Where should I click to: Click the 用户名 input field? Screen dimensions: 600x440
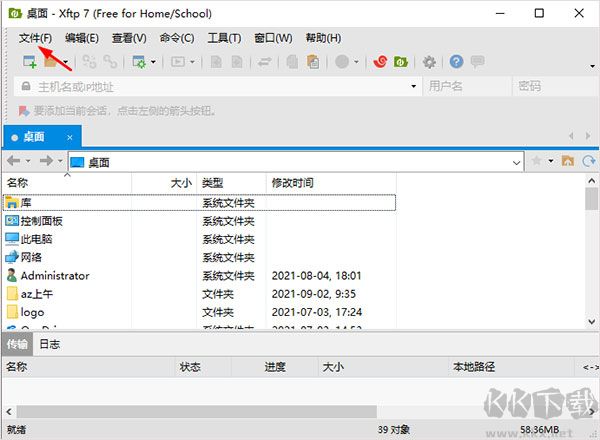coord(468,86)
